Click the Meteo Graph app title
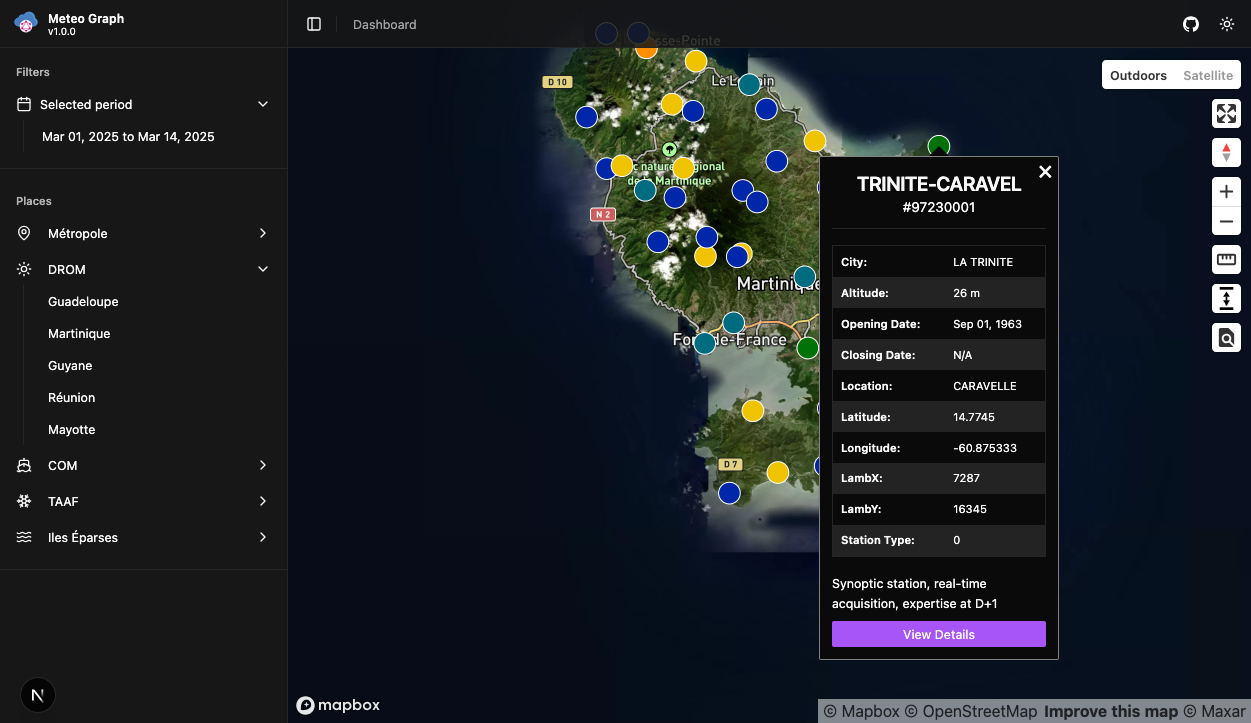Viewport: 1251px width, 723px height. (86, 18)
